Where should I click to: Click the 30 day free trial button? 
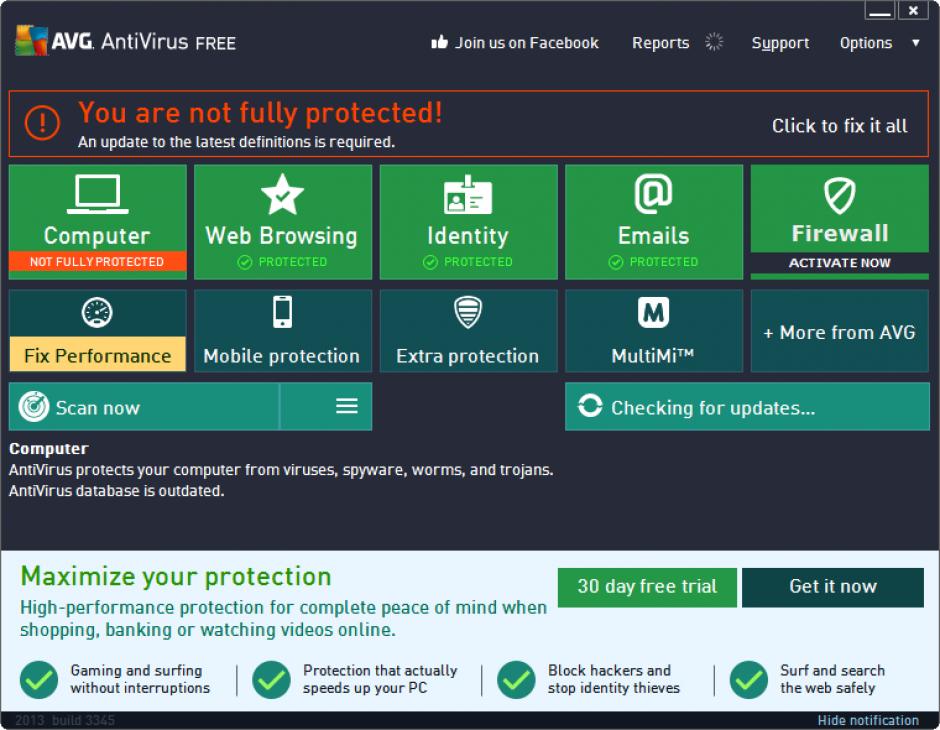(647, 587)
